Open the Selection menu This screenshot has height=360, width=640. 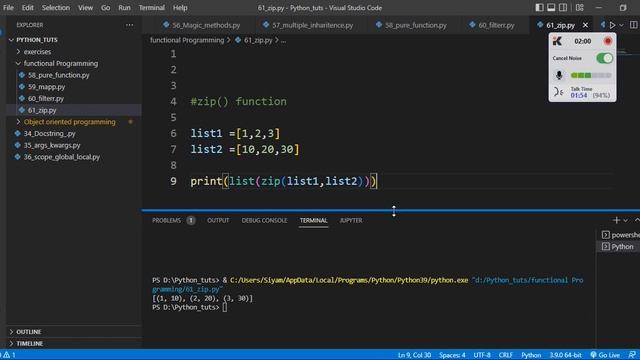point(56,8)
